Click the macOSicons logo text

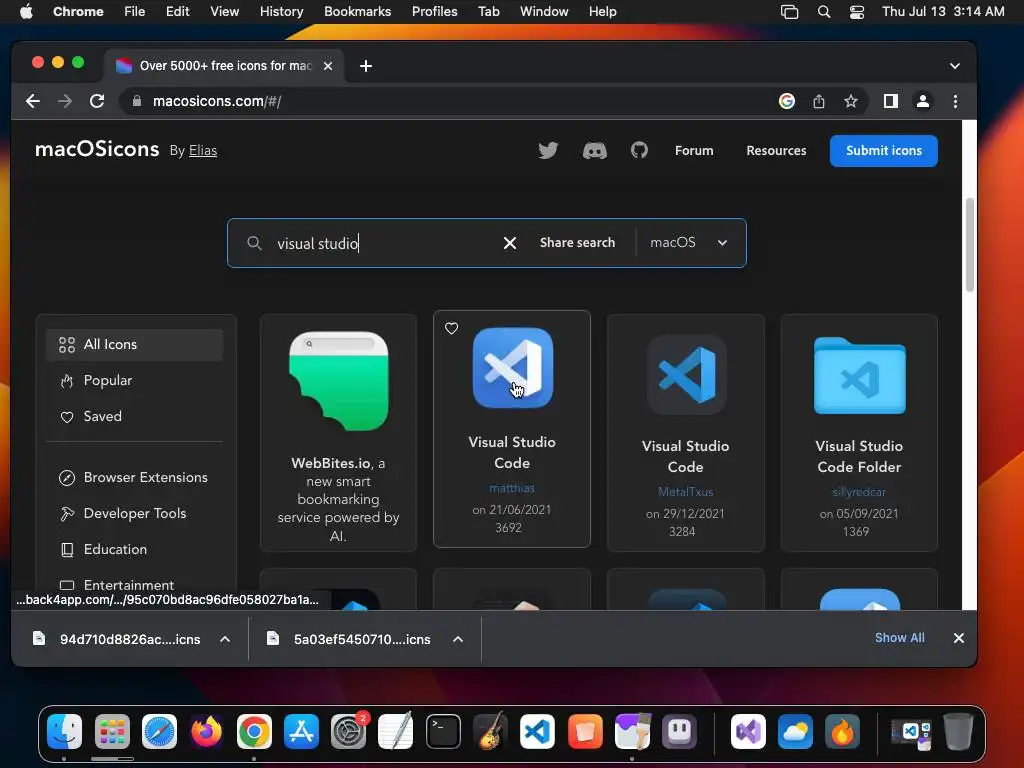(x=97, y=149)
